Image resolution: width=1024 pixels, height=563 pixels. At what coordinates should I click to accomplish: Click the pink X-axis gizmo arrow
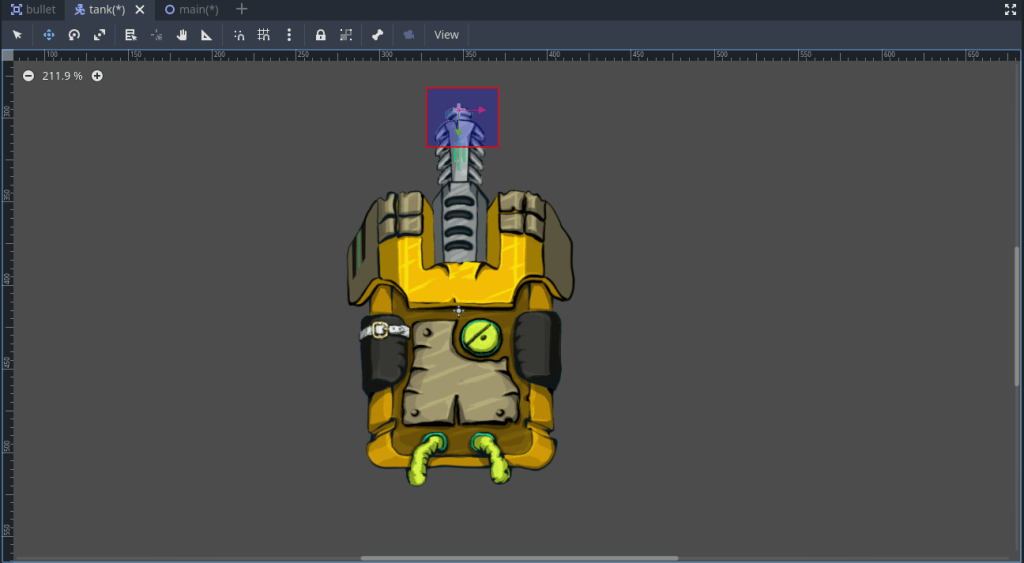click(481, 110)
